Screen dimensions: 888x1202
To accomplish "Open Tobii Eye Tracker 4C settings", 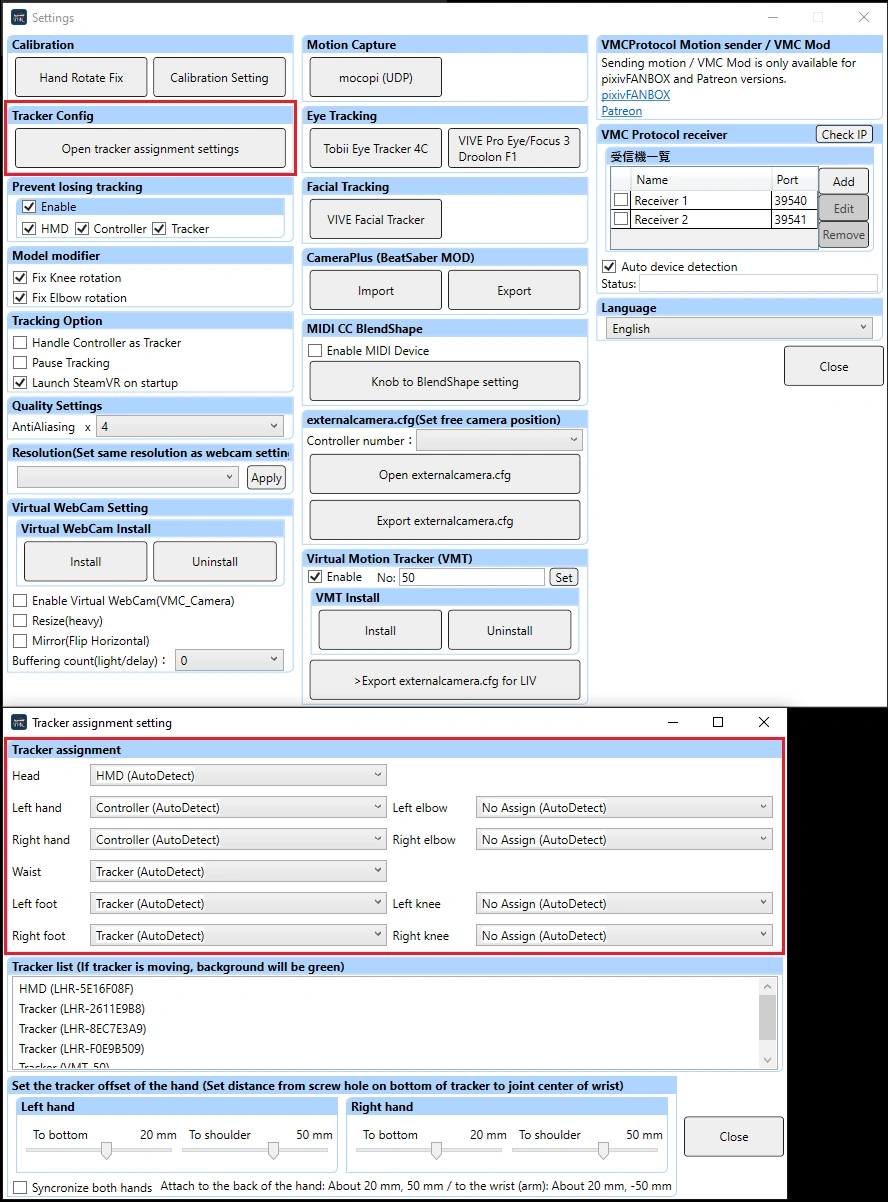I will coord(375,148).
